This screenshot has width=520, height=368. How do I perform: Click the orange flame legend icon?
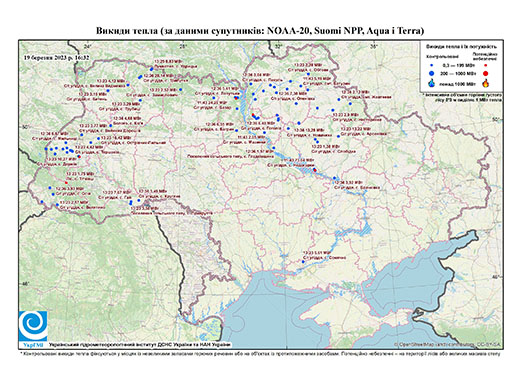pyautogui.click(x=486, y=83)
